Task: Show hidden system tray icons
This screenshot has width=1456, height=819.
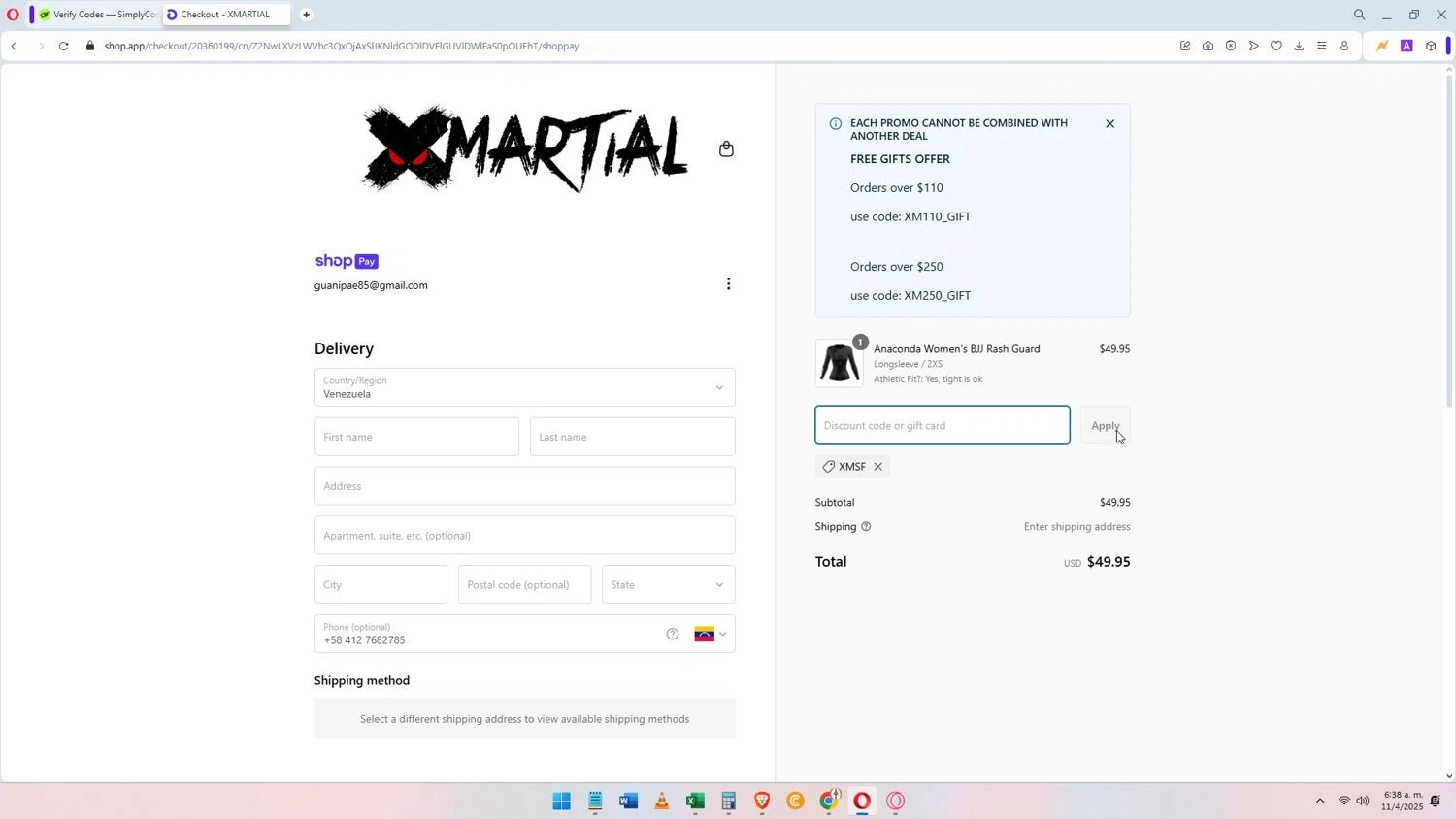Action: pyautogui.click(x=1319, y=801)
